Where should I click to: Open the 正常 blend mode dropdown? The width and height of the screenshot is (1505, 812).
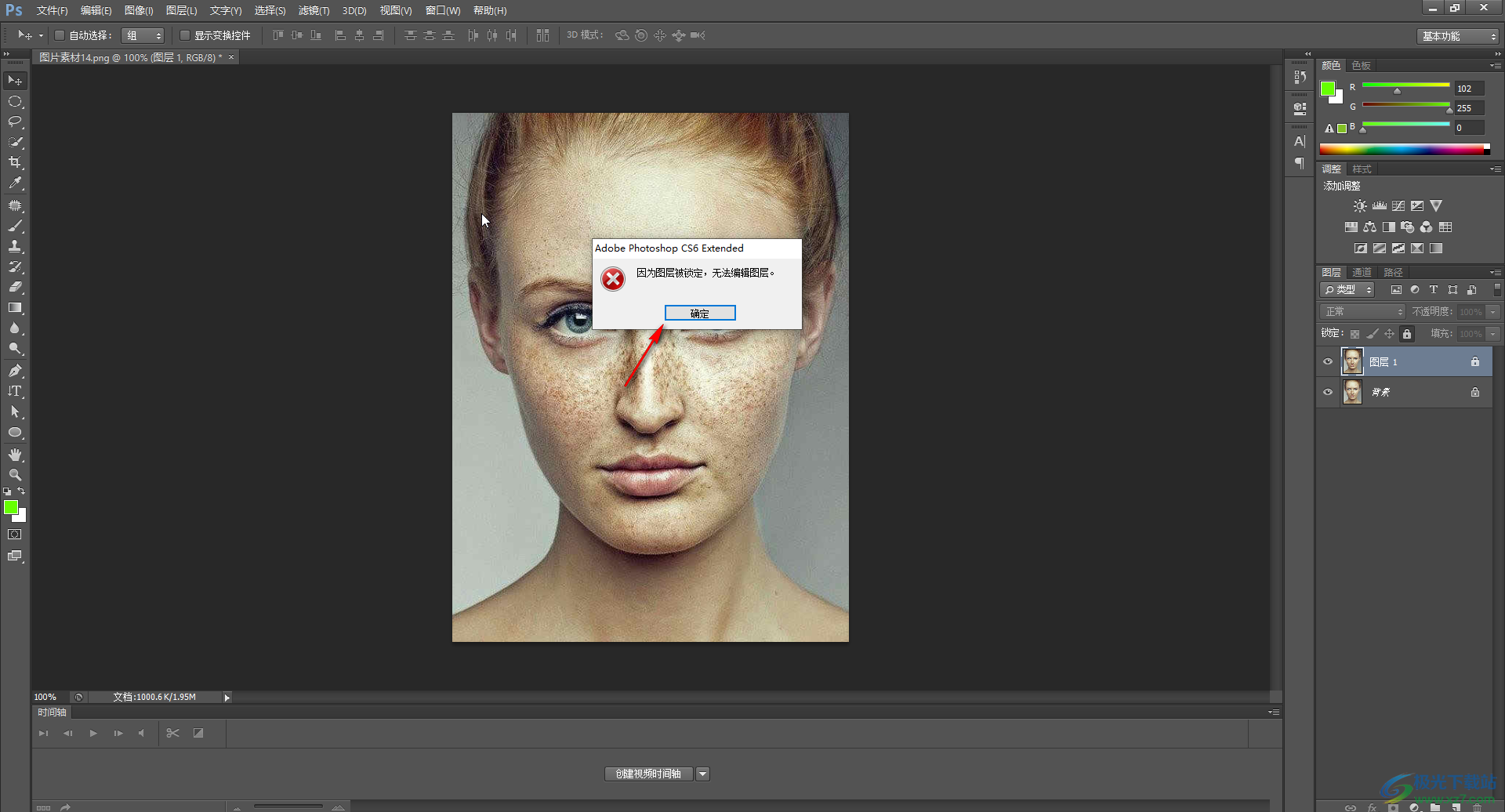[1363, 312]
